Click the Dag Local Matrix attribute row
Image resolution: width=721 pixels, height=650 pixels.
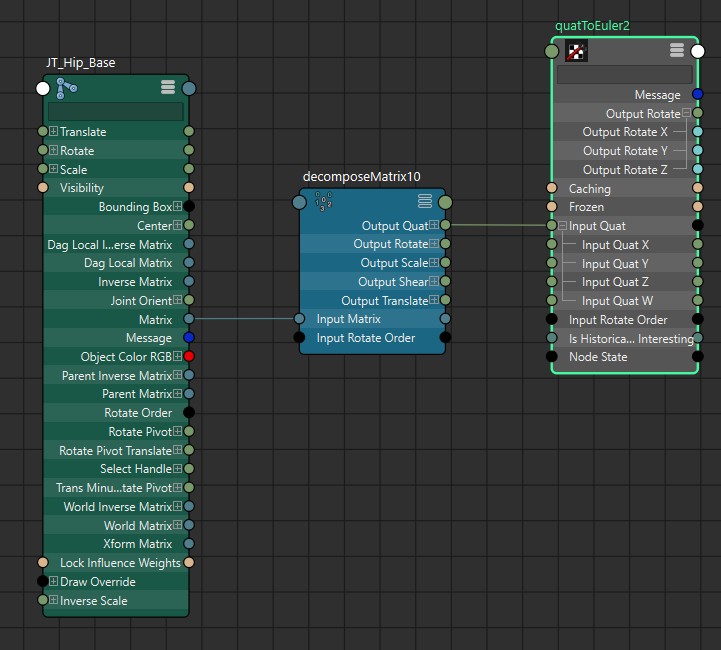pos(116,263)
